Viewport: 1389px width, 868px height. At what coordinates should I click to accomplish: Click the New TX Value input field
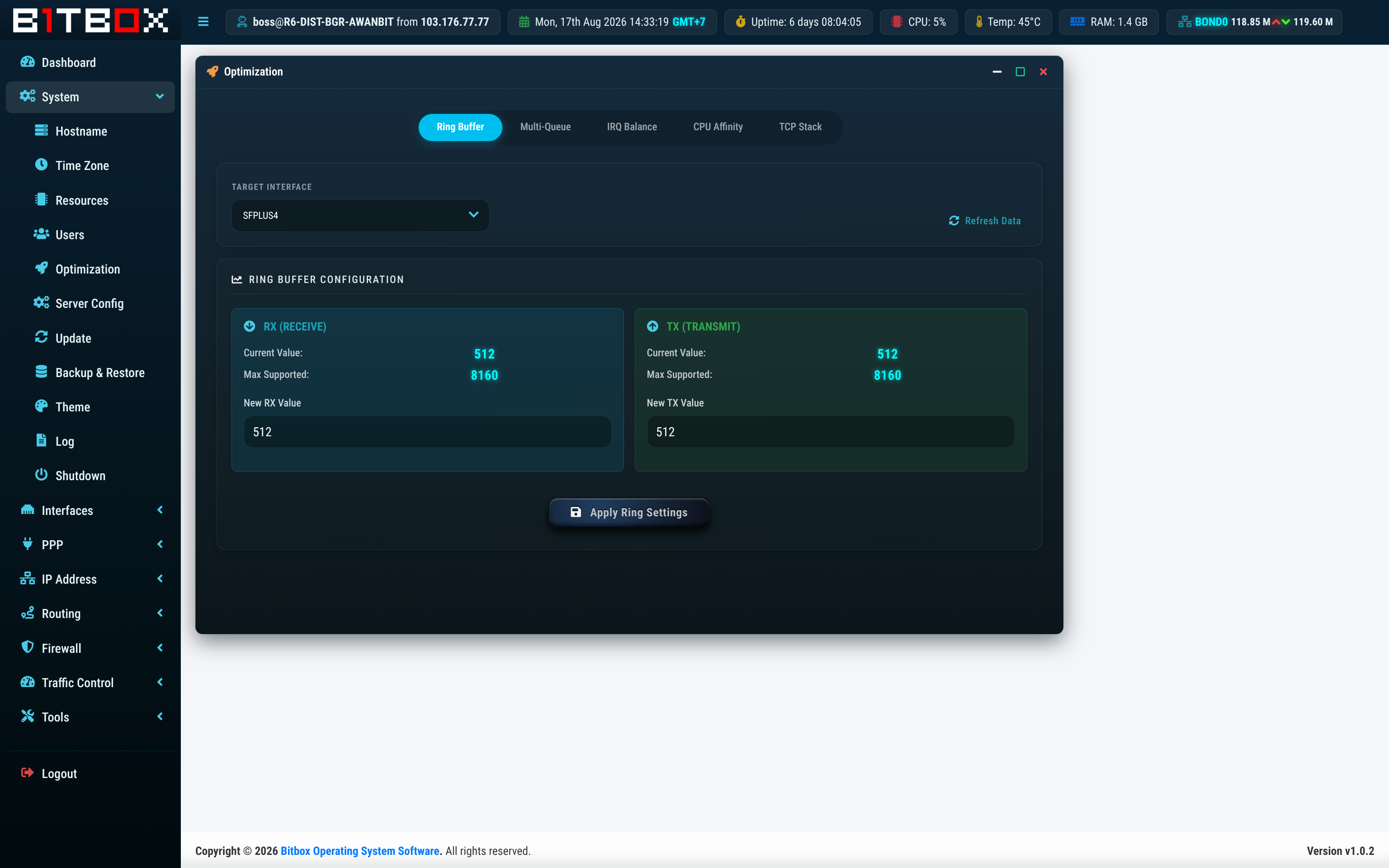[x=830, y=432]
